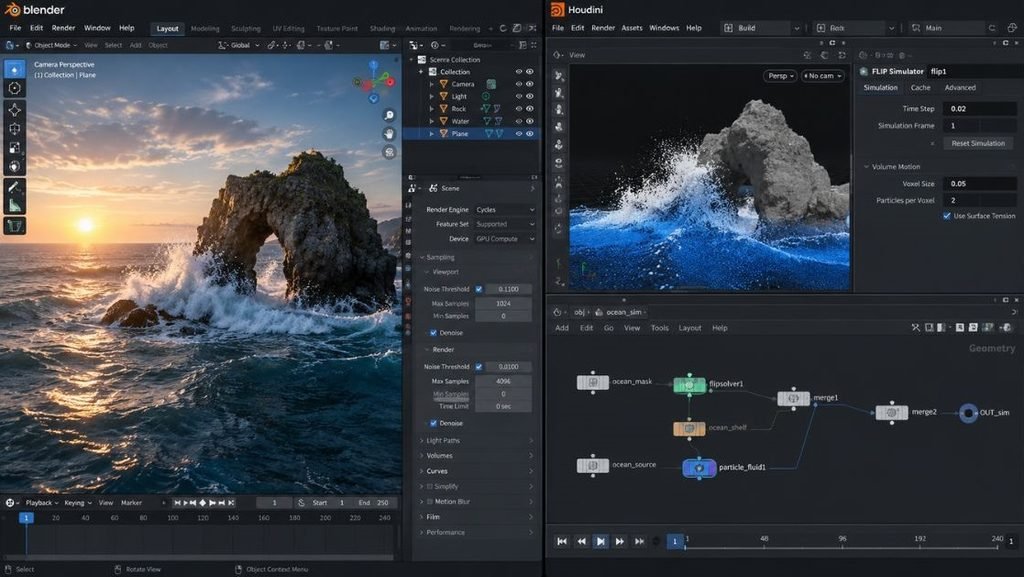Select the blue particle_fluid1 node
Viewport: 1024px width, 577px height.
point(699,468)
